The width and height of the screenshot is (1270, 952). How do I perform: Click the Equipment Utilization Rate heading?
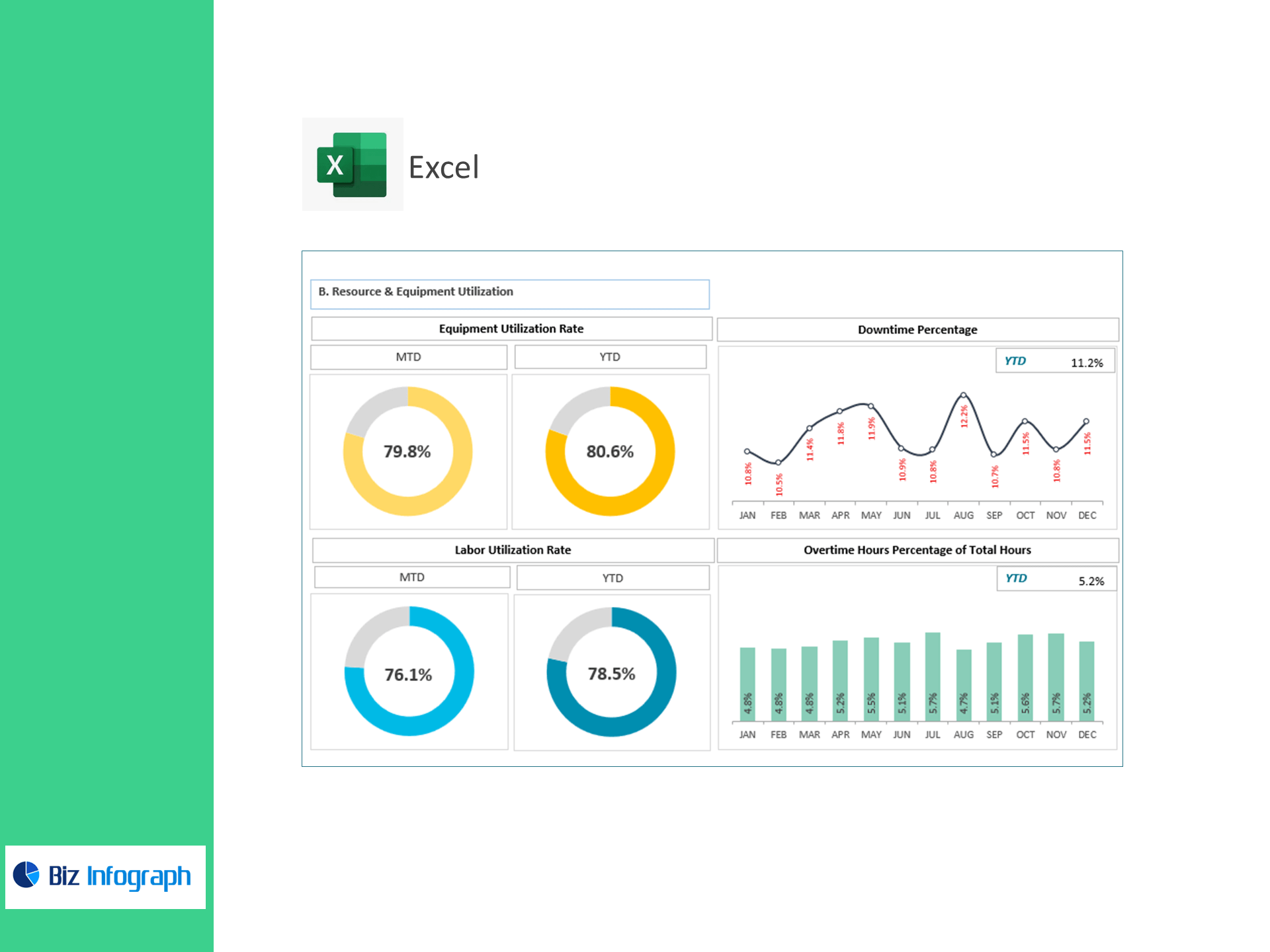point(511,329)
